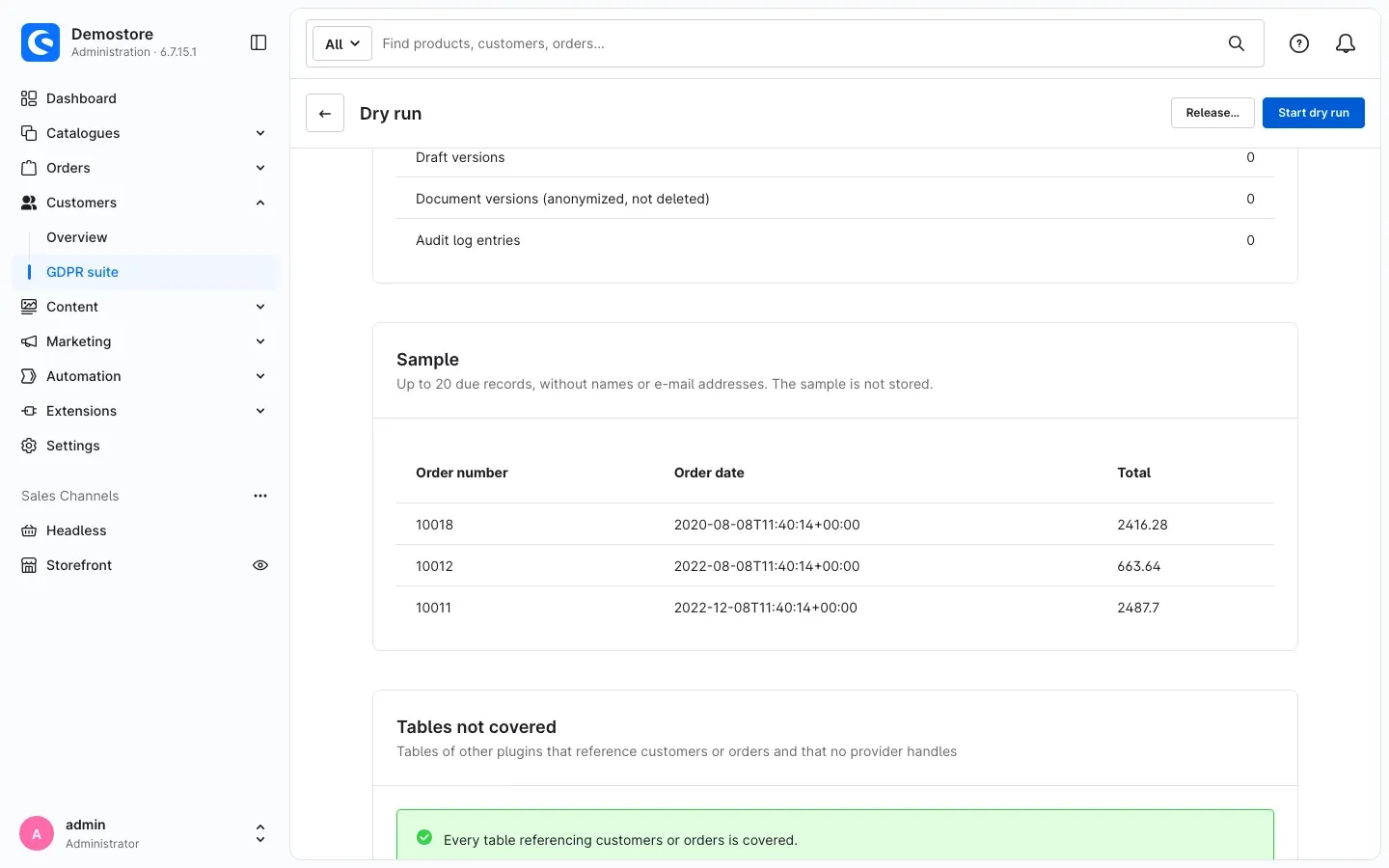1389x868 pixels.
Task: Open Sales Channels more options menu
Action: 260,496
